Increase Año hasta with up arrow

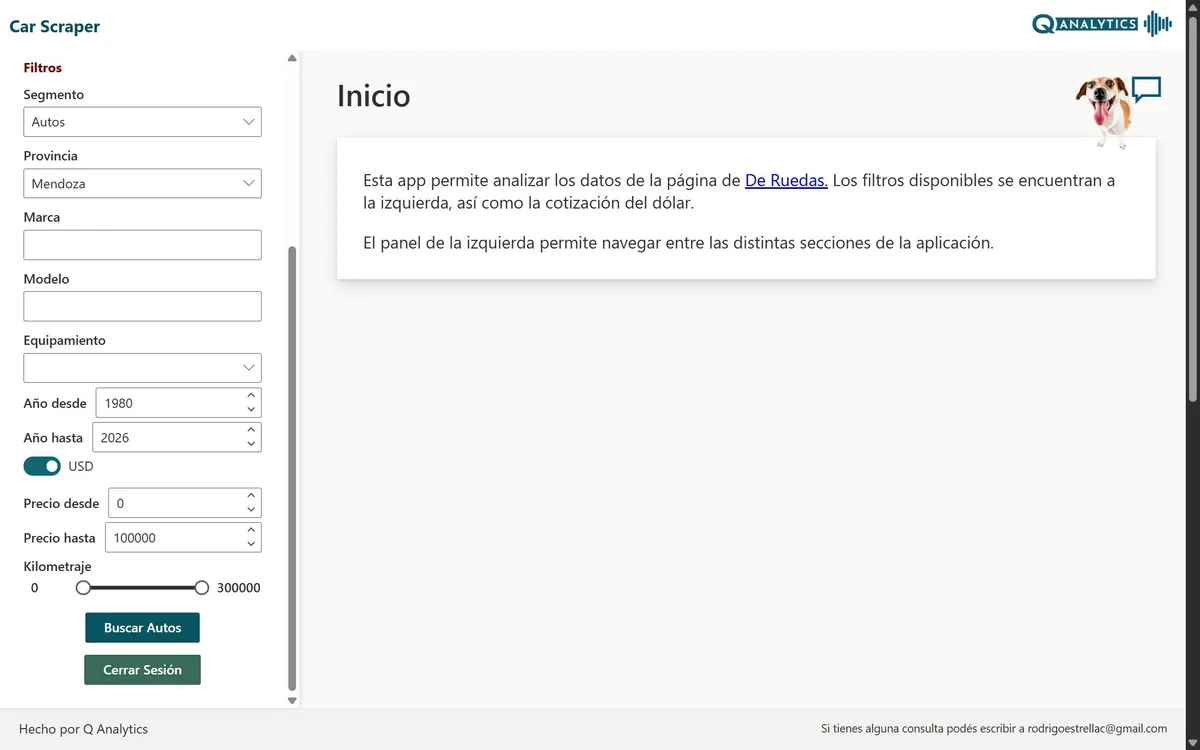[x=251, y=430]
